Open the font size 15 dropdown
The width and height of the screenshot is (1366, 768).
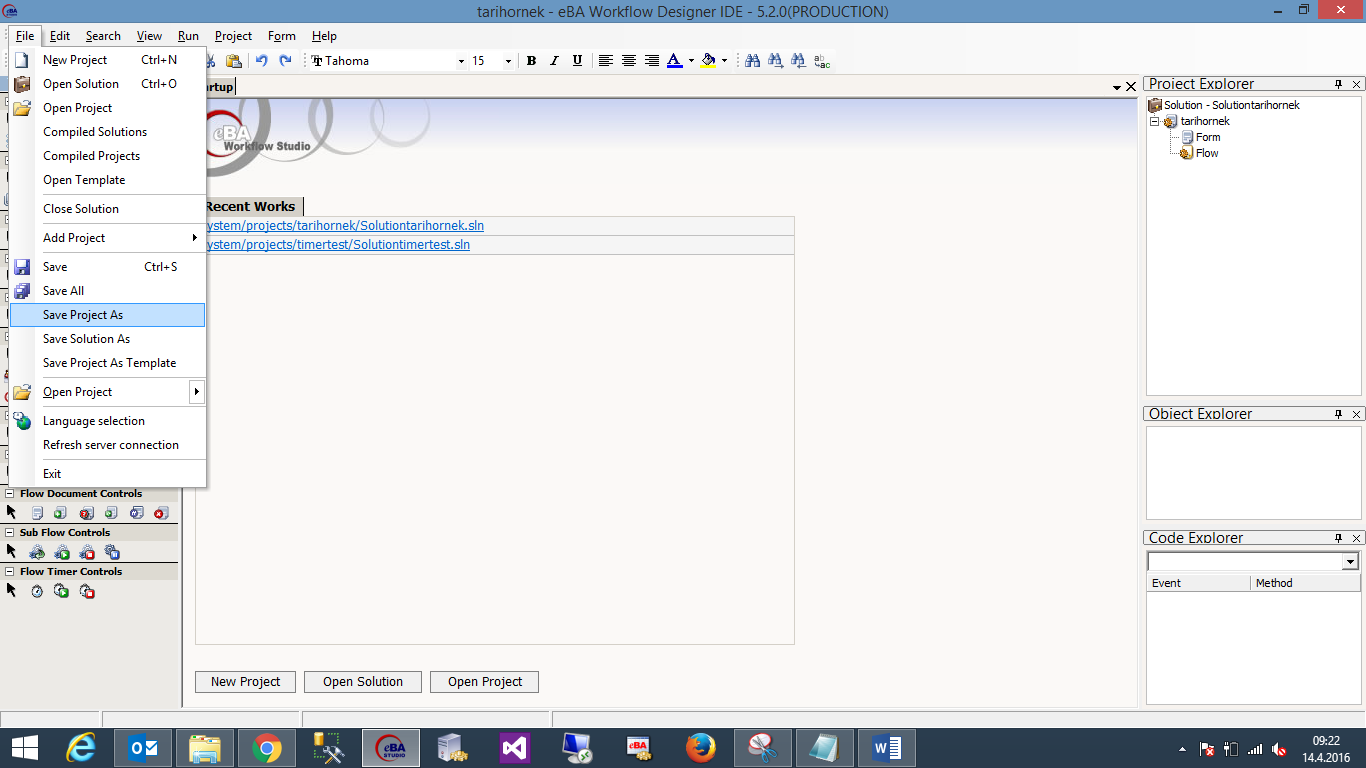(508, 61)
